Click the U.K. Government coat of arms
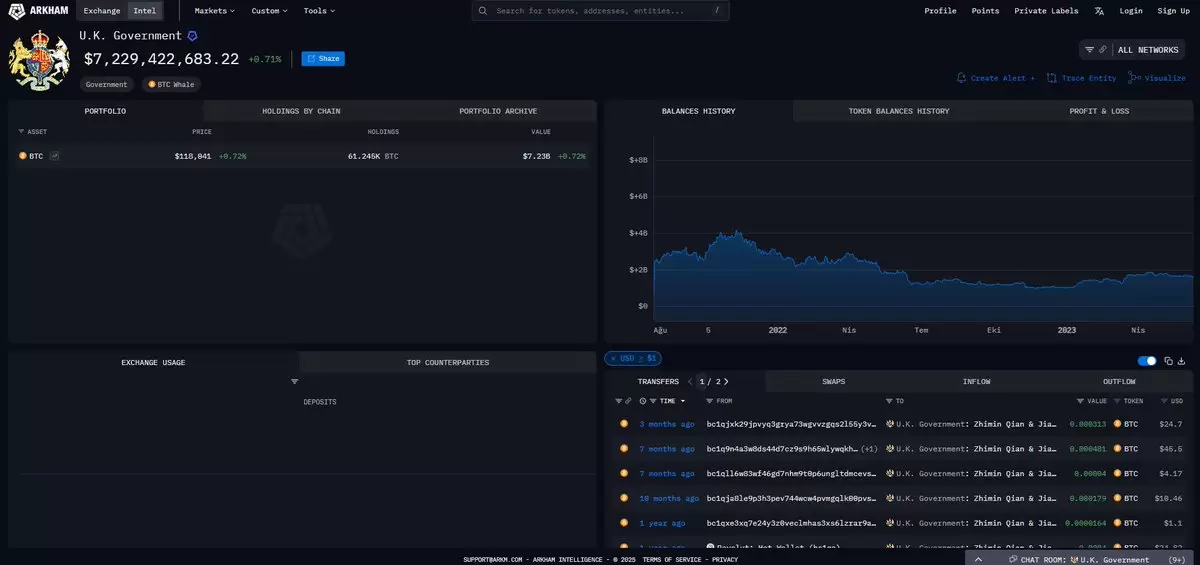This screenshot has height=565, width=1200. pos(40,60)
